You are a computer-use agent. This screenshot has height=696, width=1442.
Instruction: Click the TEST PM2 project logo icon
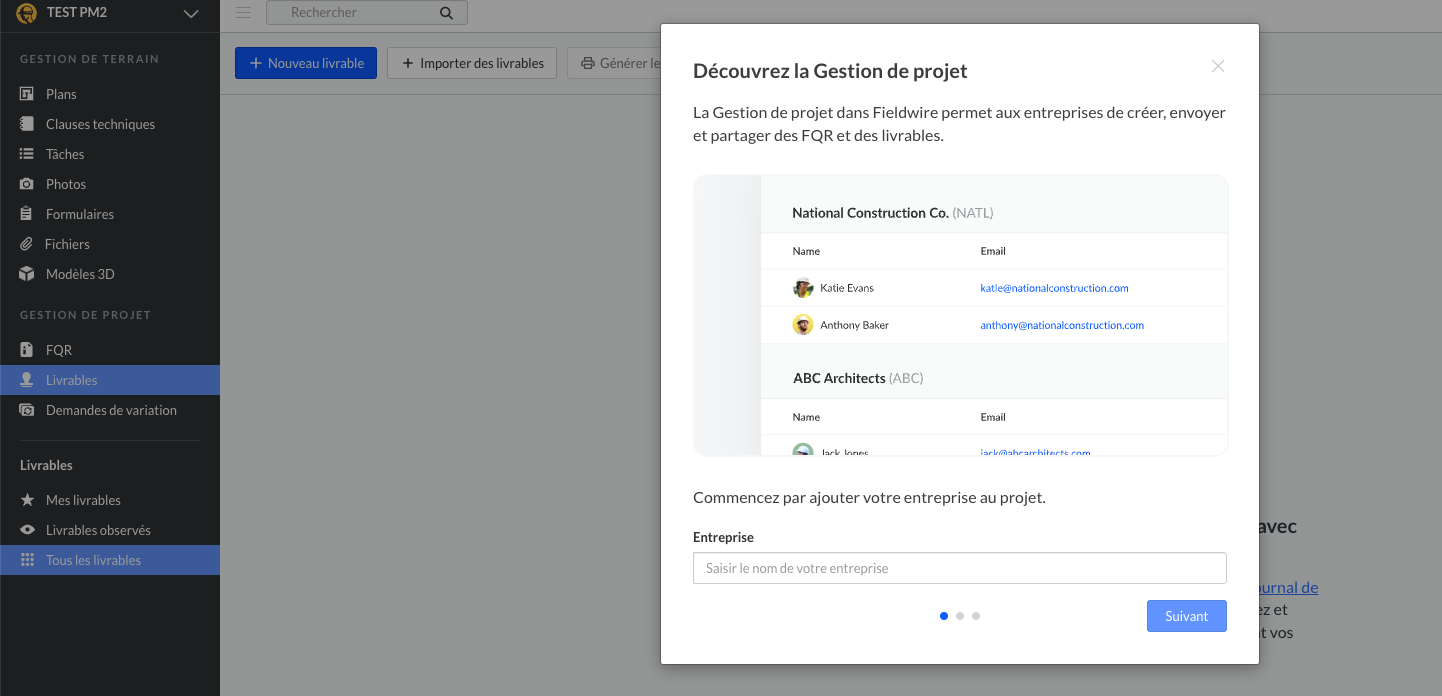pyautogui.click(x=27, y=13)
